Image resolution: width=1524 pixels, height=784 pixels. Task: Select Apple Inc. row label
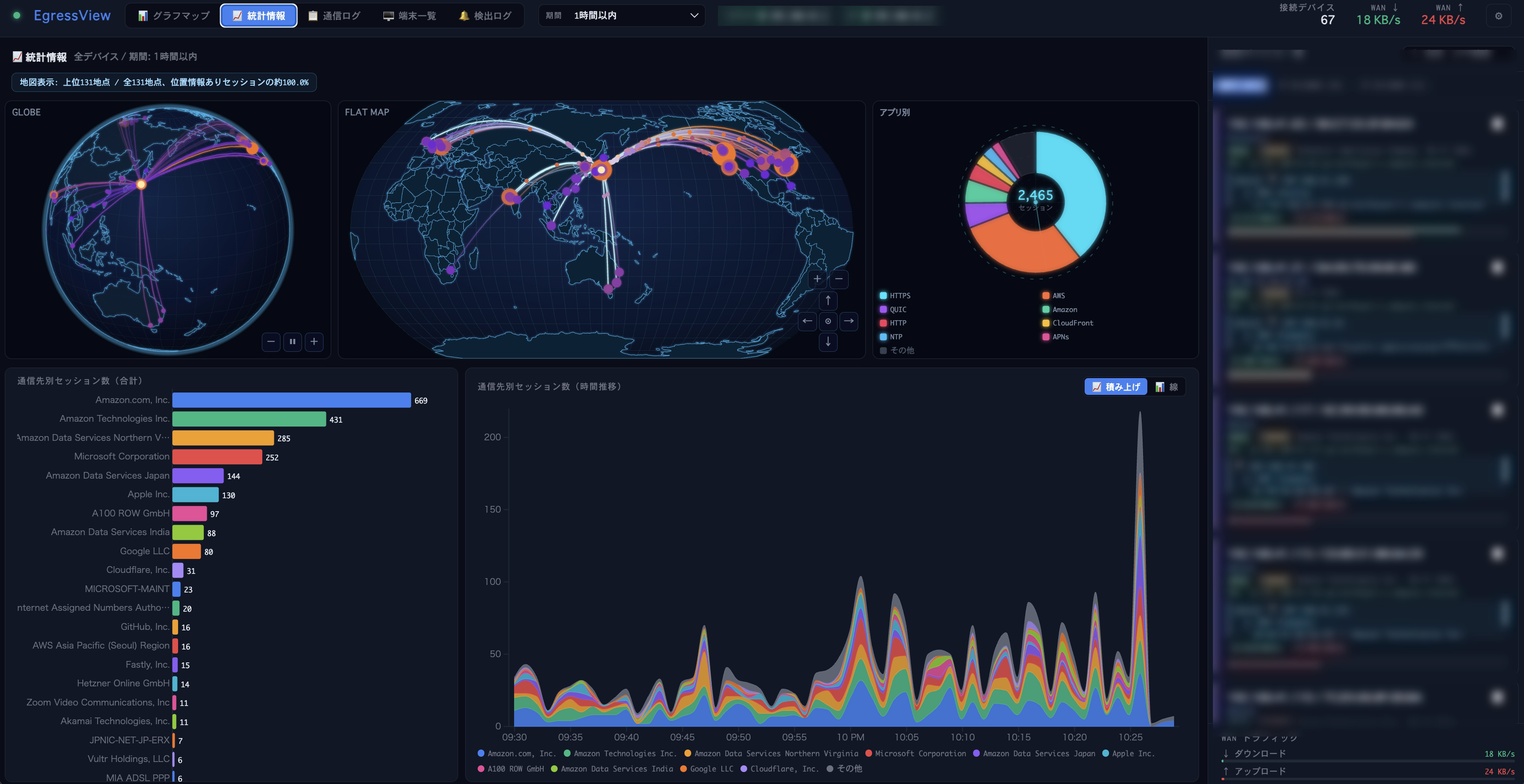point(148,494)
